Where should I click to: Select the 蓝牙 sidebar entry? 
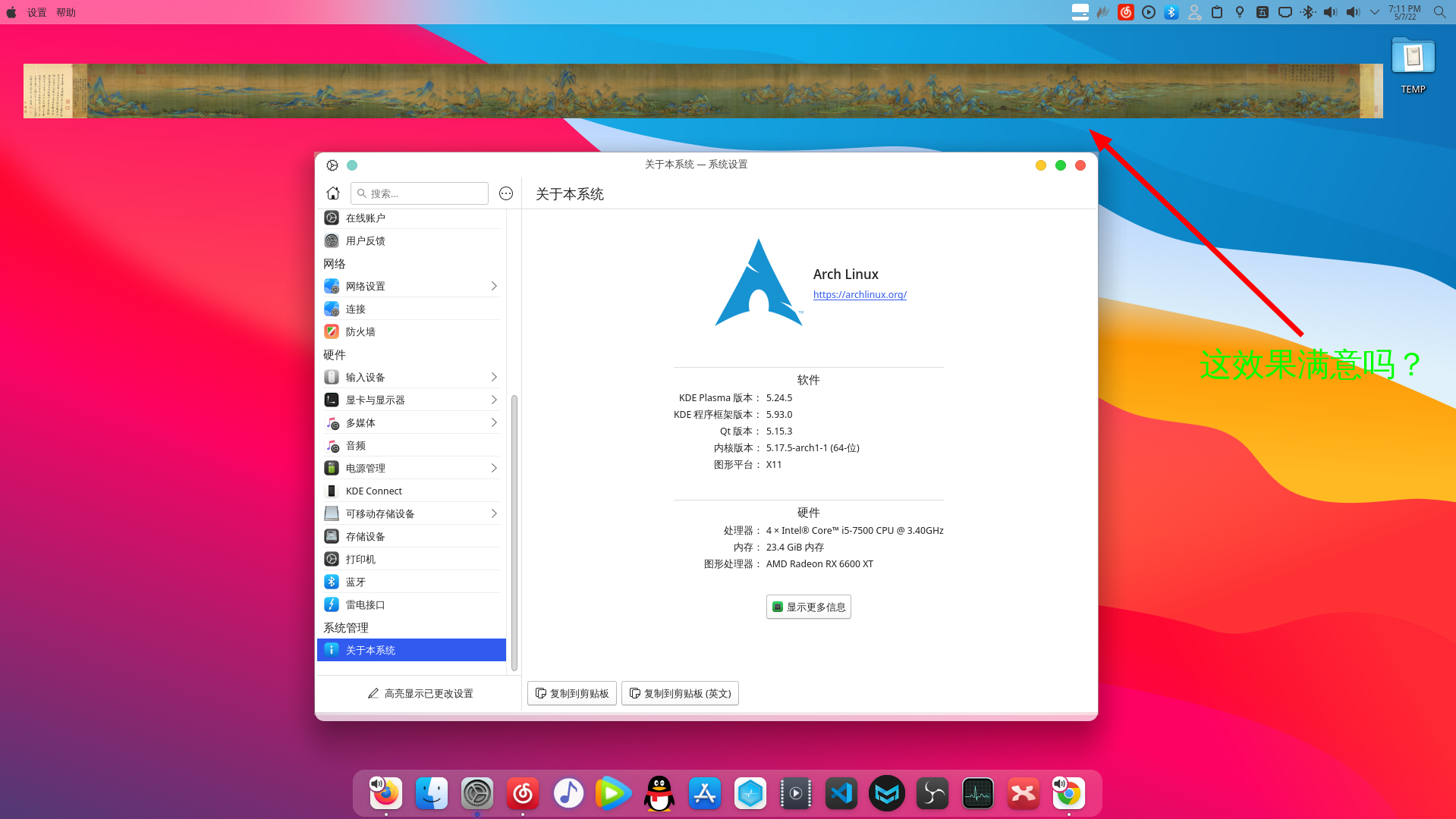[x=355, y=582]
